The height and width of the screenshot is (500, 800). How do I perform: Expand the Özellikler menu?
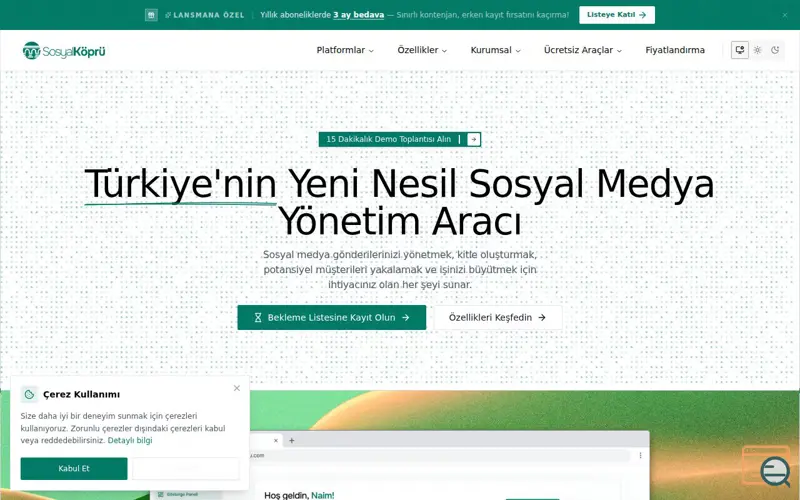(422, 50)
